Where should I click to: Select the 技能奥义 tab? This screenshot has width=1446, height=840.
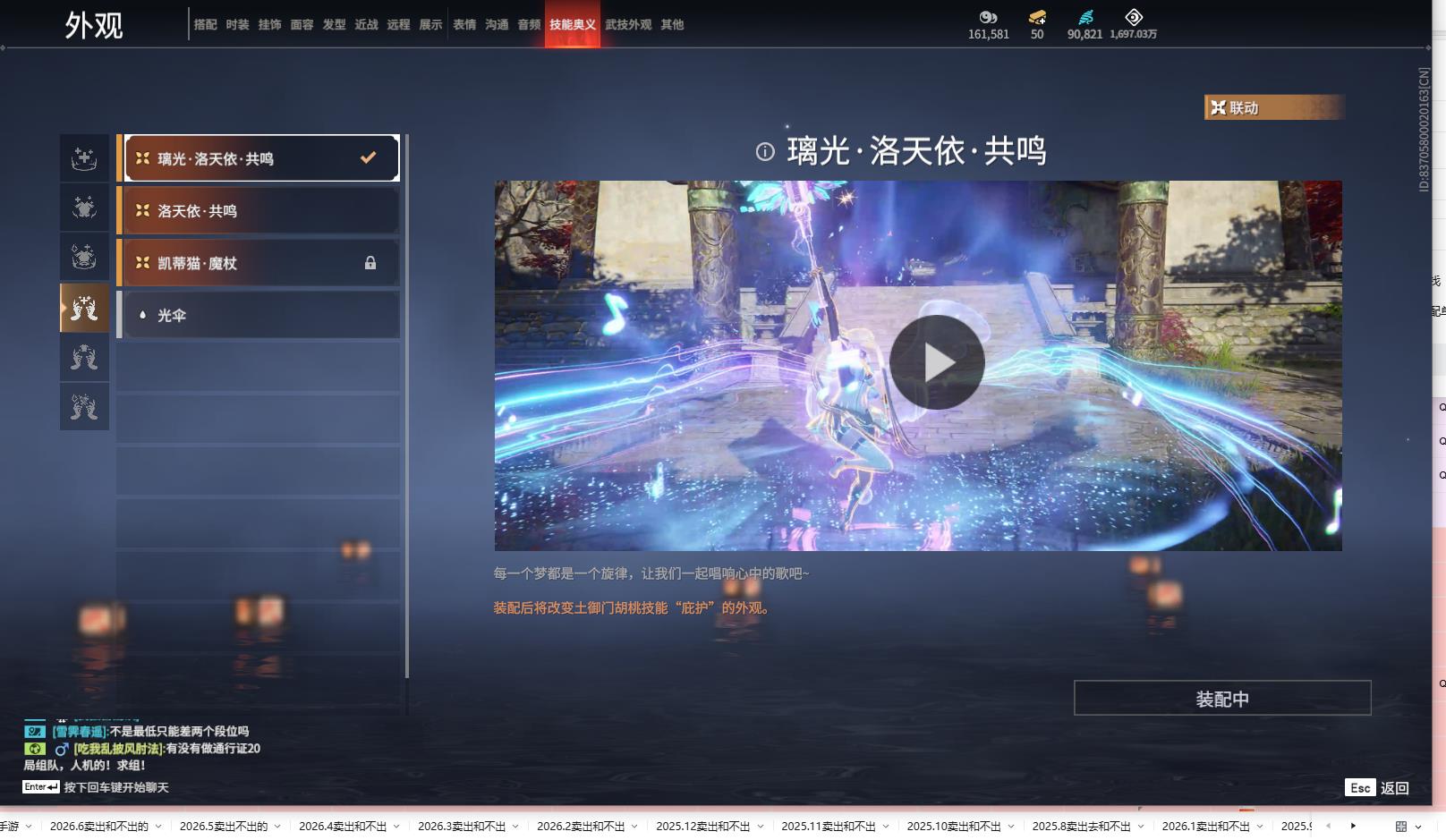point(573,25)
